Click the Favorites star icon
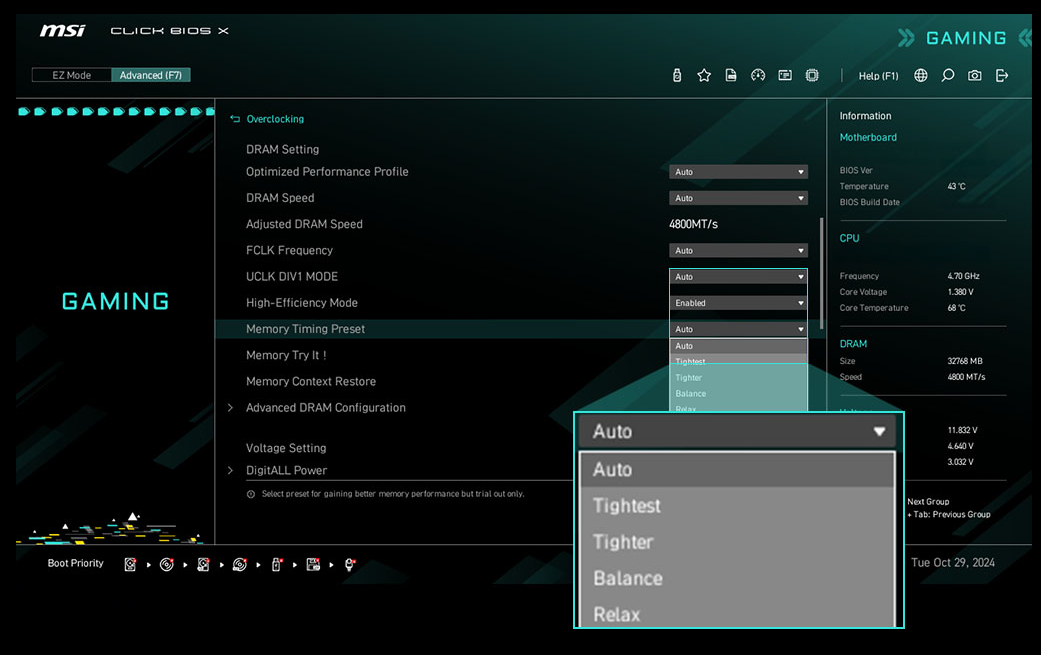This screenshot has width=1041, height=655. click(x=704, y=75)
